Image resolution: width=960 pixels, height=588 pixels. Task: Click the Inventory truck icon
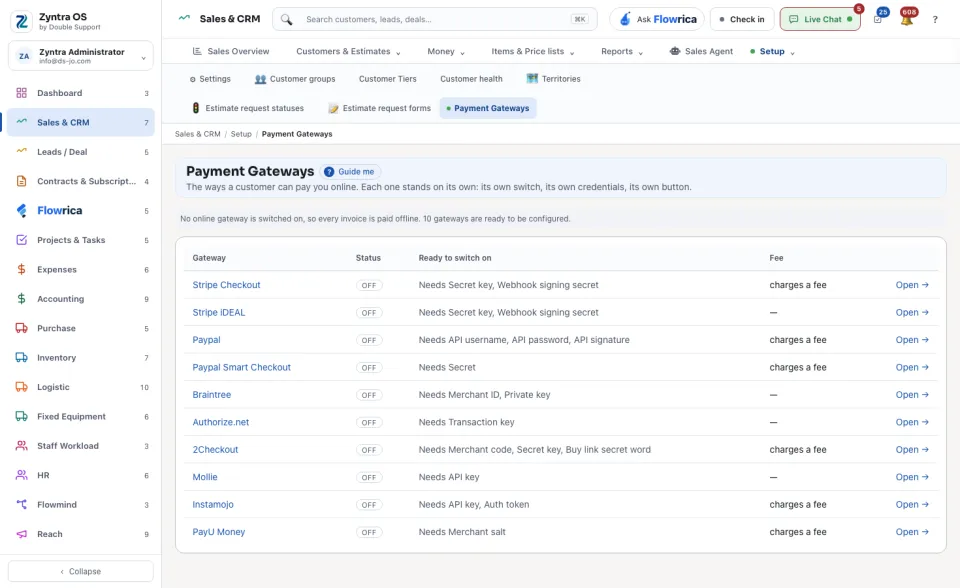21,358
